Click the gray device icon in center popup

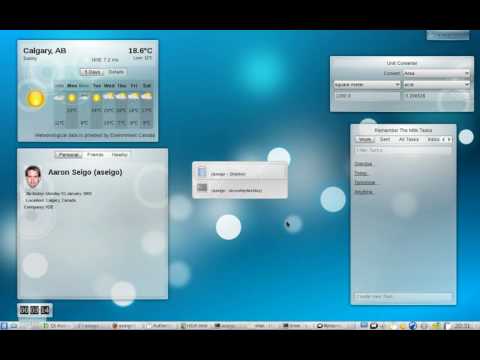click(202, 188)
